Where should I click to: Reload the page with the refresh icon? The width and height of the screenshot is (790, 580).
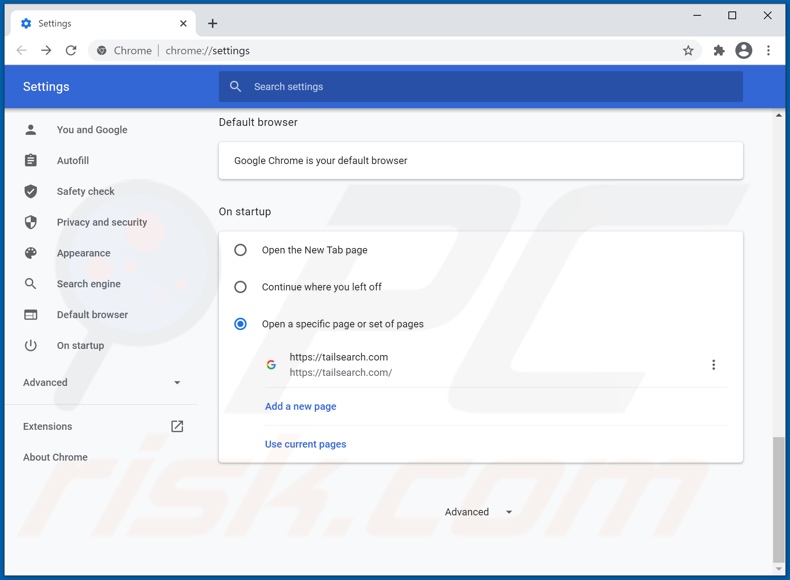click(71, 50)
